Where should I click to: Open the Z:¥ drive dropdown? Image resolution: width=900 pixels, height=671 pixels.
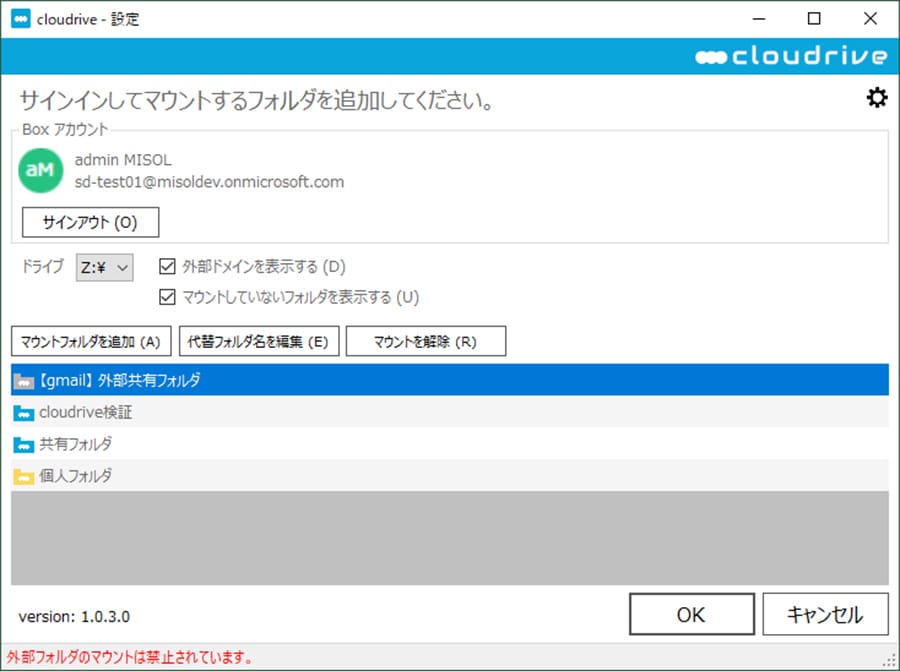104,267
